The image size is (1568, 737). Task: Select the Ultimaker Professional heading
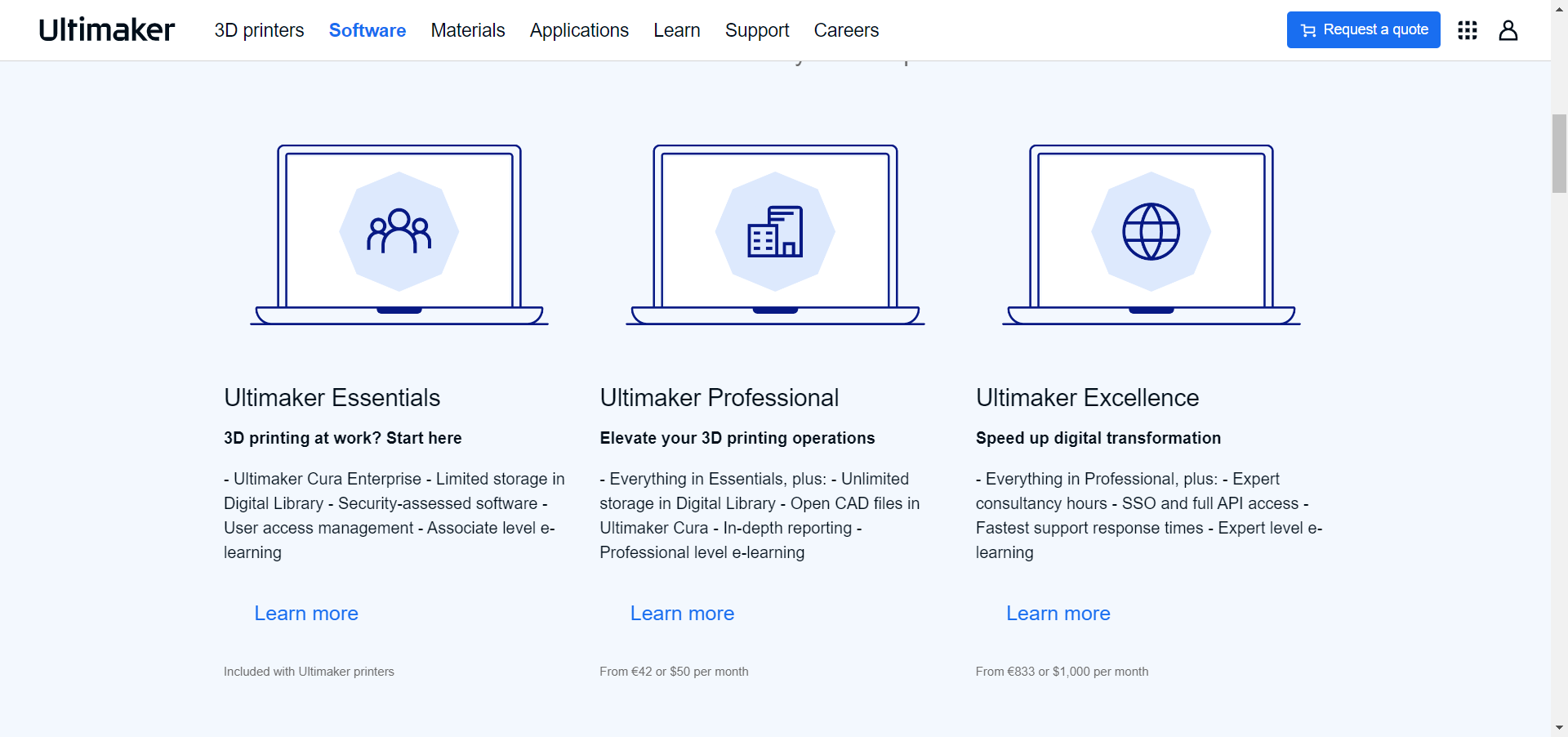point(719,398)
